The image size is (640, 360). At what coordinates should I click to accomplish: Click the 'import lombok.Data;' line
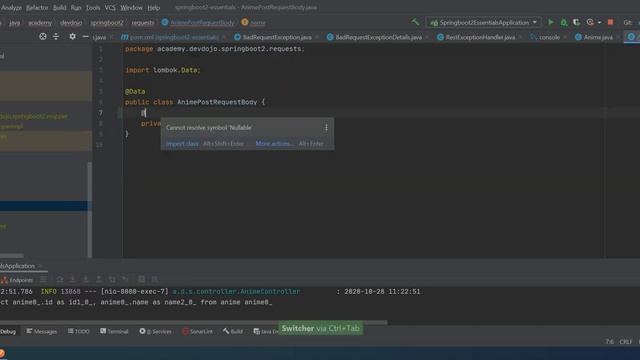[163, 70]
